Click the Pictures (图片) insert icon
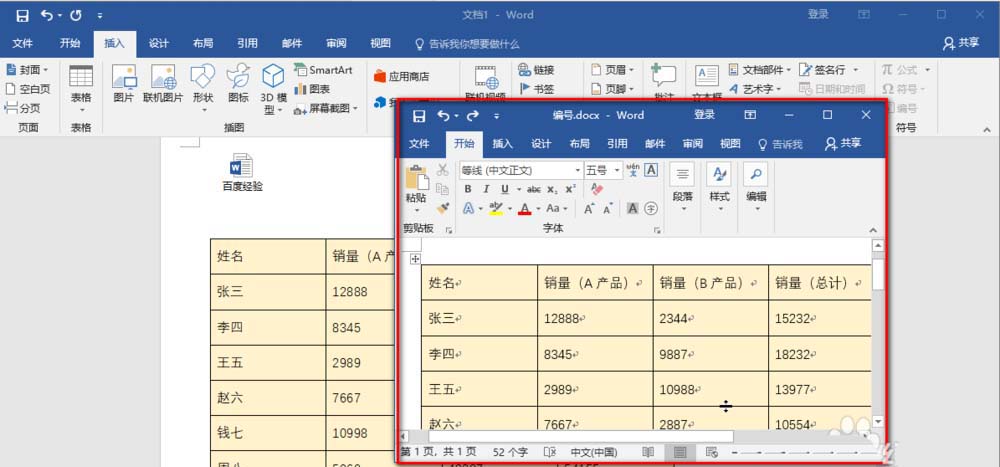The image size is (1000, 467). [123, 85]
